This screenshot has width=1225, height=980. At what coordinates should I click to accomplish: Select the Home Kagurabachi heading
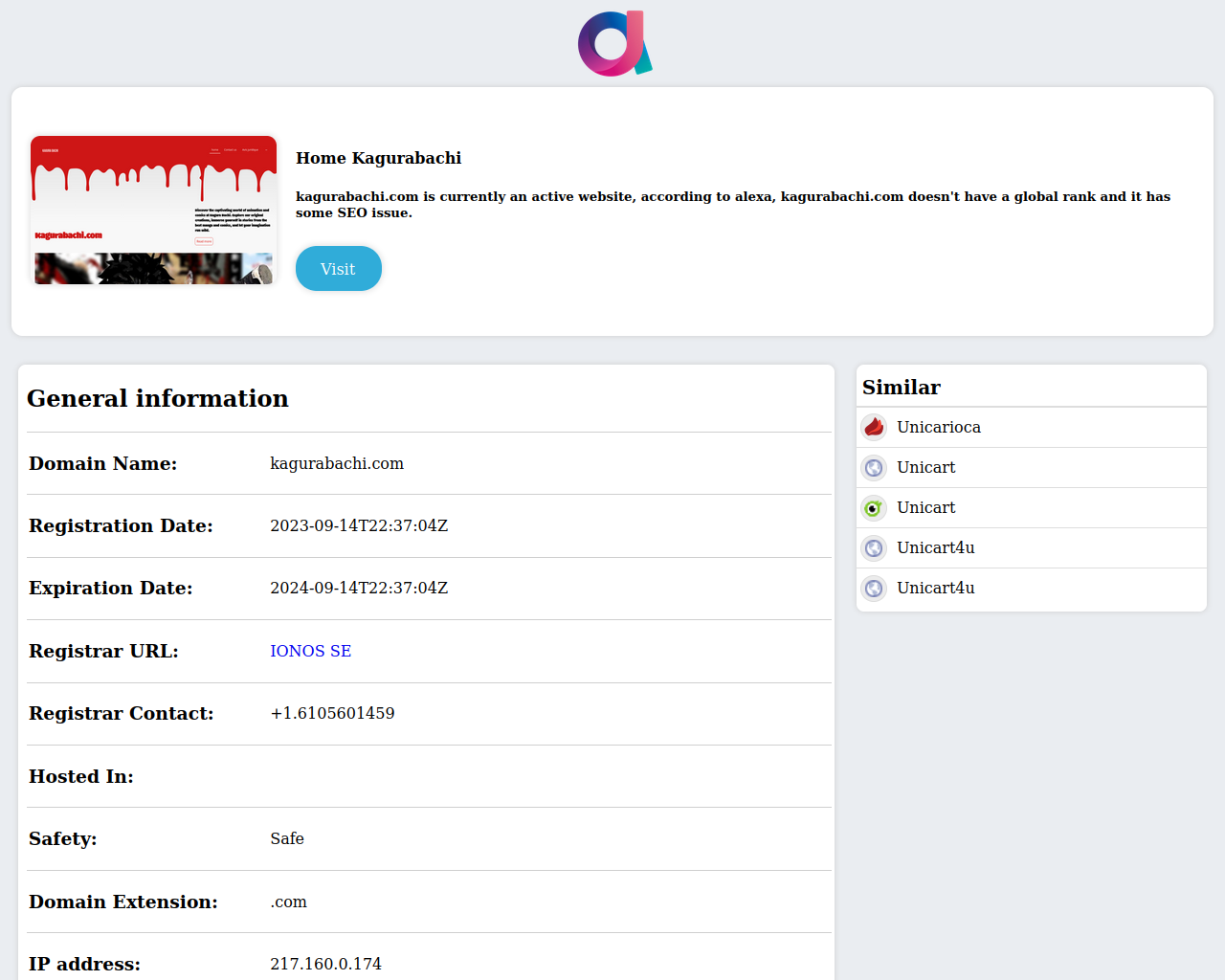[379, 158]
